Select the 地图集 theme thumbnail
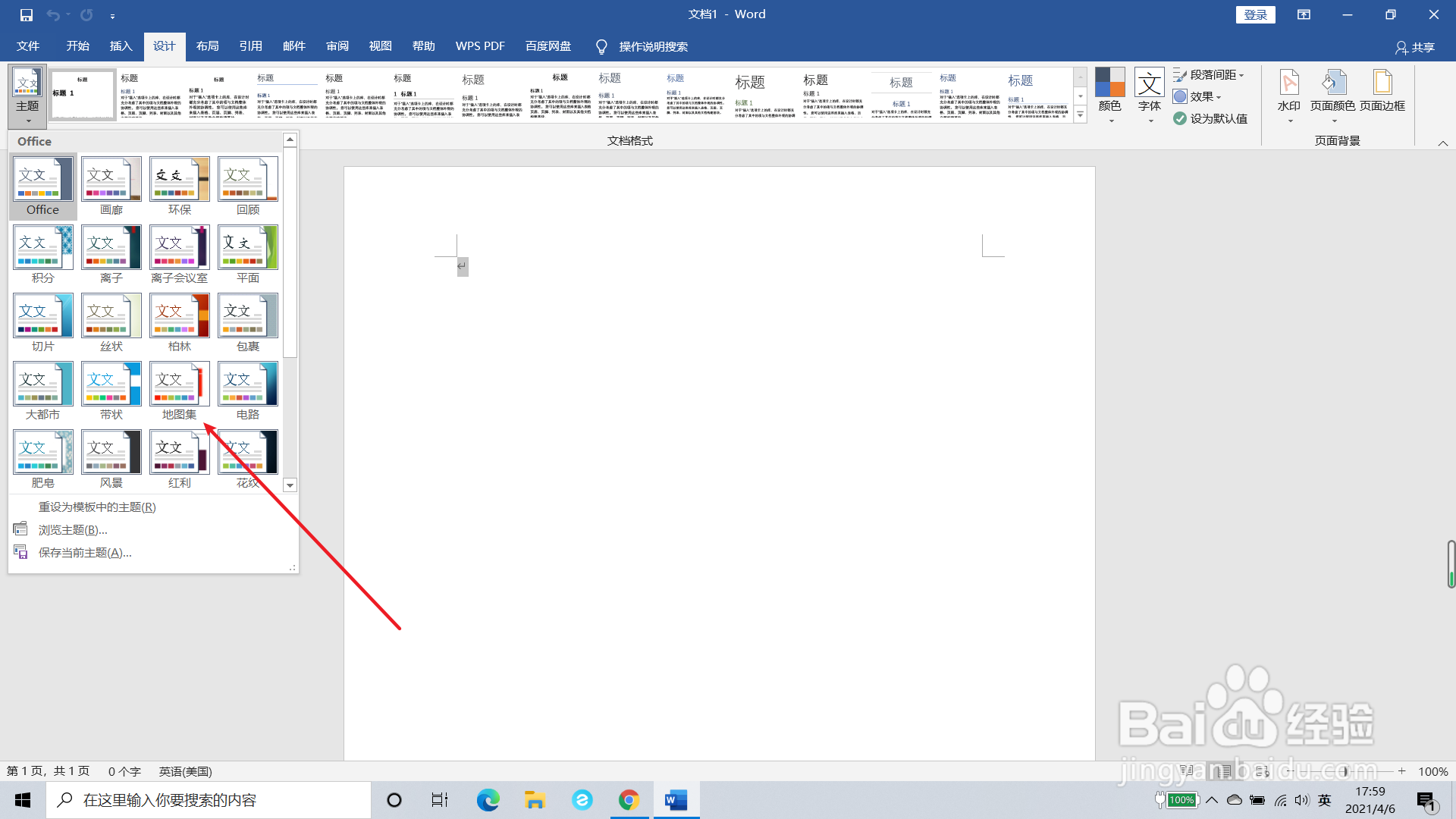Screen dimensions: 1456x819 [179, 385]
